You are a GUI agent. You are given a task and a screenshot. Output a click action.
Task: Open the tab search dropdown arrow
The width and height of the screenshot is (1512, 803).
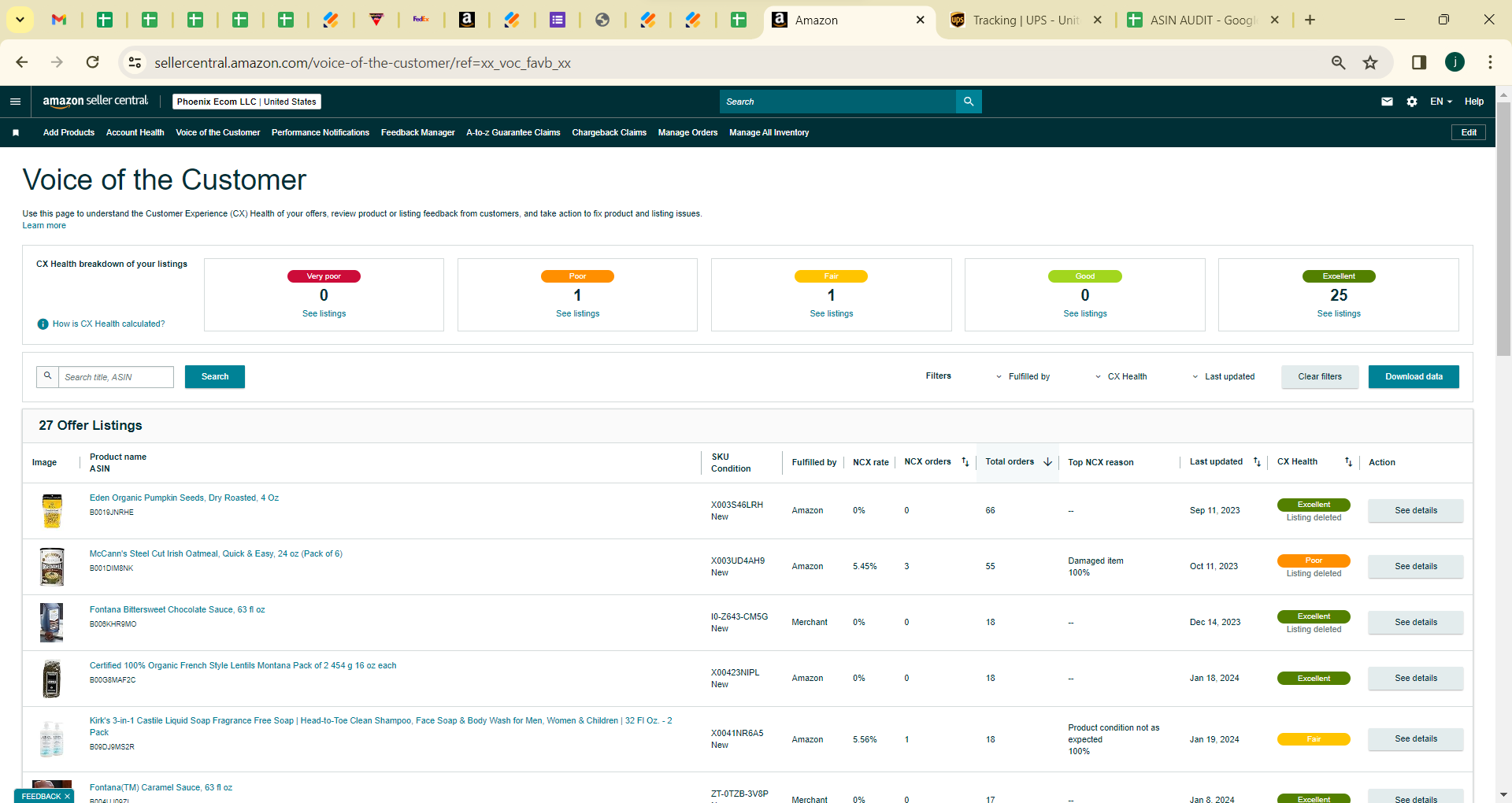point(20,20)
